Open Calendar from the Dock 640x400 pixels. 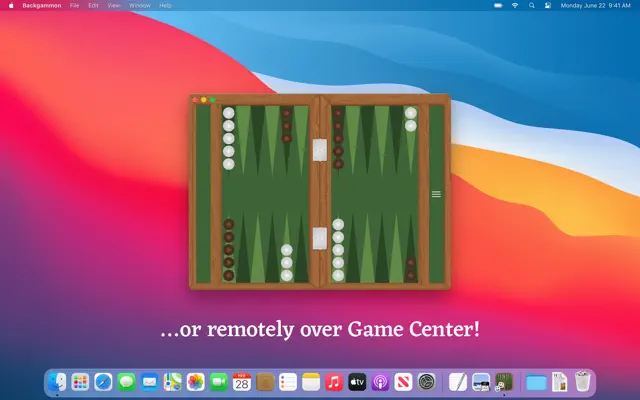tap(242, 382)
